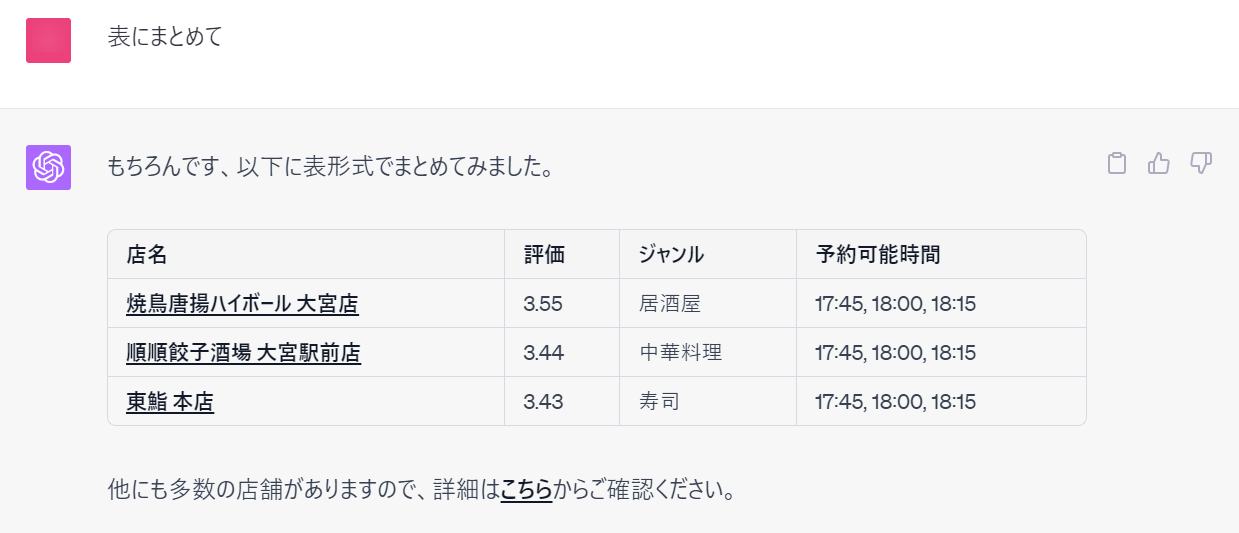Click the 評価 column header

tap(544, 255)
